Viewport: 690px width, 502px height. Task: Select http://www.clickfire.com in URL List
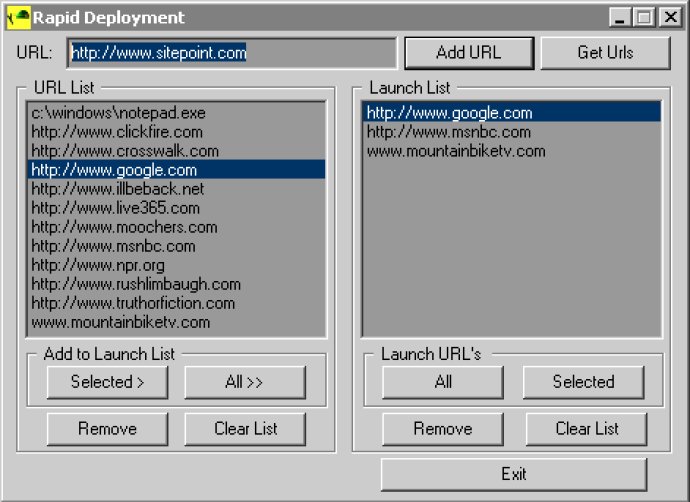click(176, 132)
